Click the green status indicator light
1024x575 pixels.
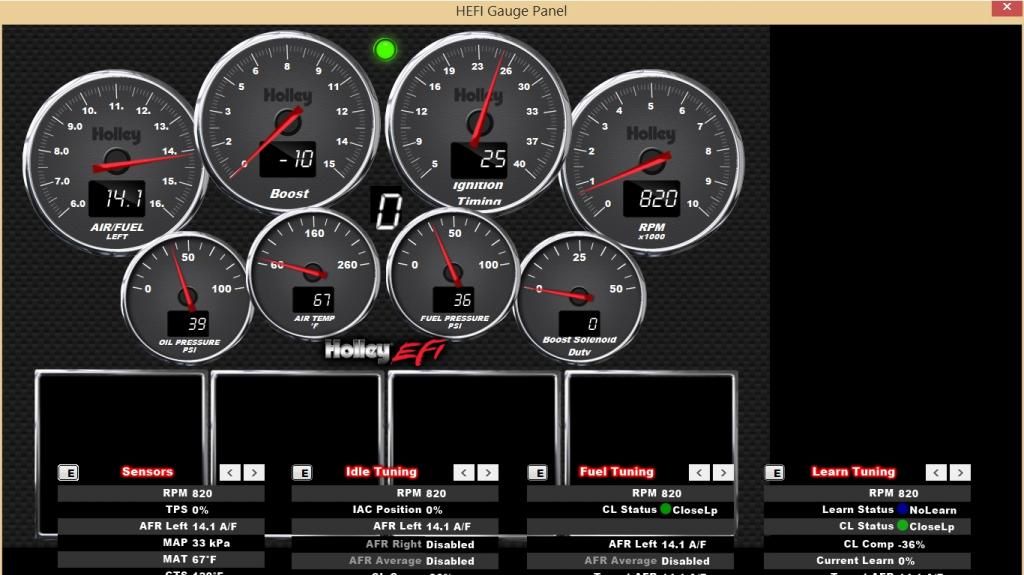pyautogui.click(x=385, y=50)
